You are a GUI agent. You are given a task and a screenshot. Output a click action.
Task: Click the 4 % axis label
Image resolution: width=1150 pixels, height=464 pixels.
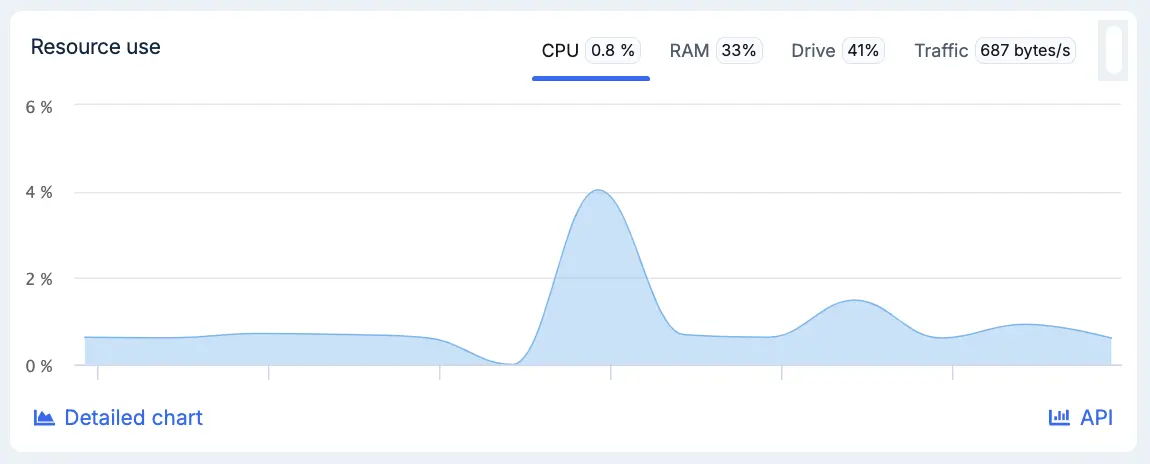tap(41, 193)
